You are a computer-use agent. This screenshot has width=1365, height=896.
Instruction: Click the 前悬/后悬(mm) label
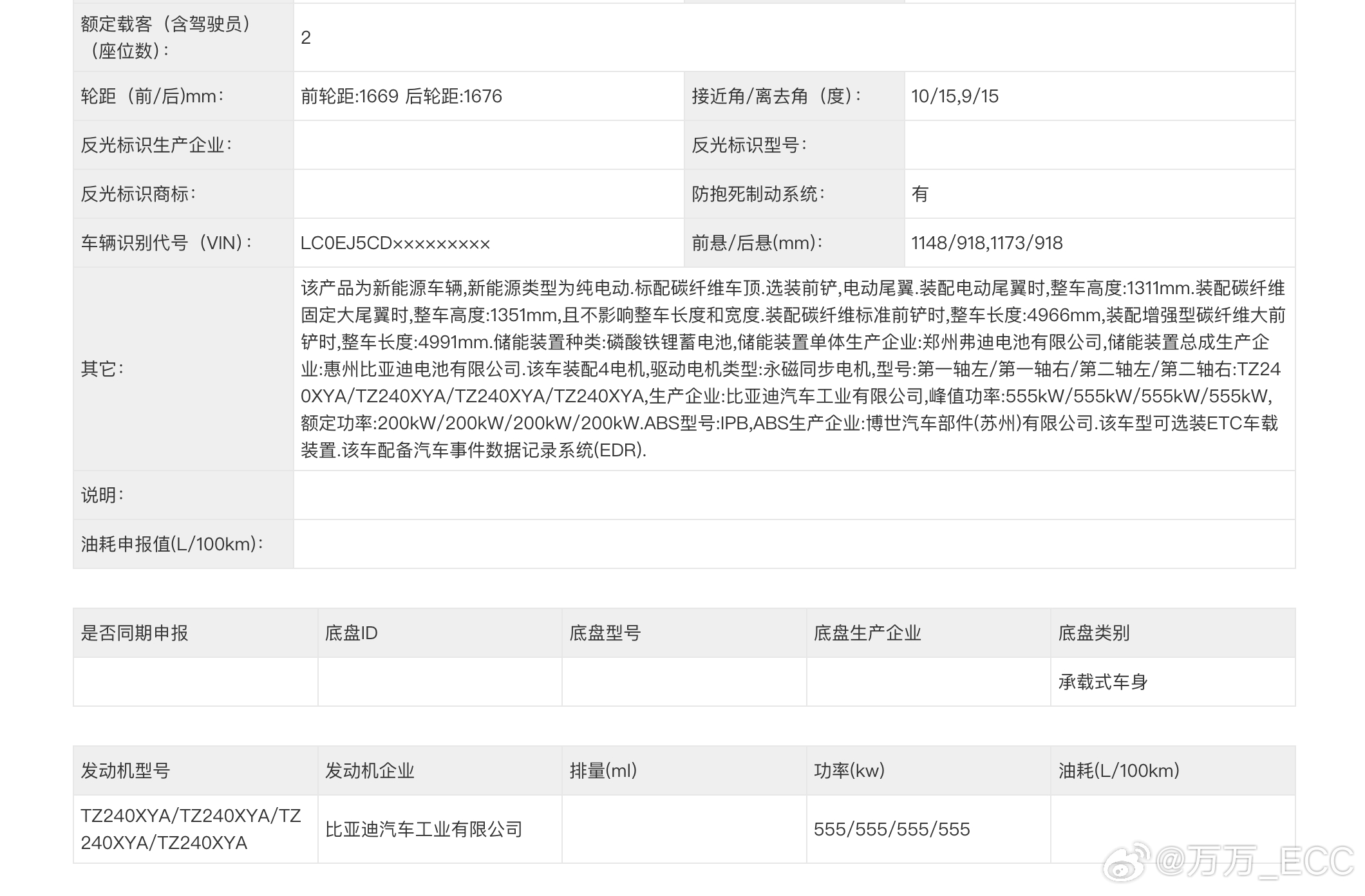[757, 243]
